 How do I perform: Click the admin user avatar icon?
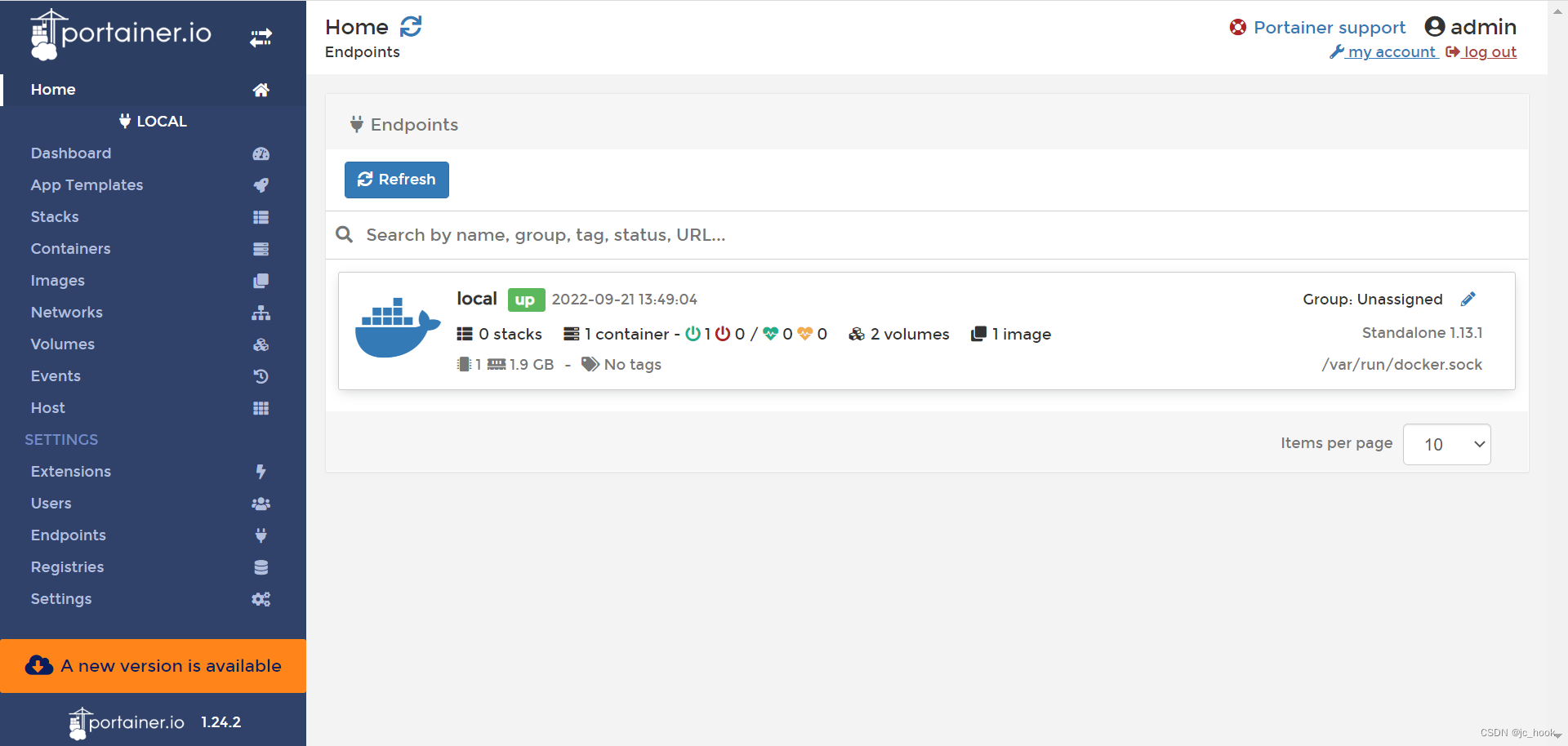pyautogui.click(x=1435, y=27)
